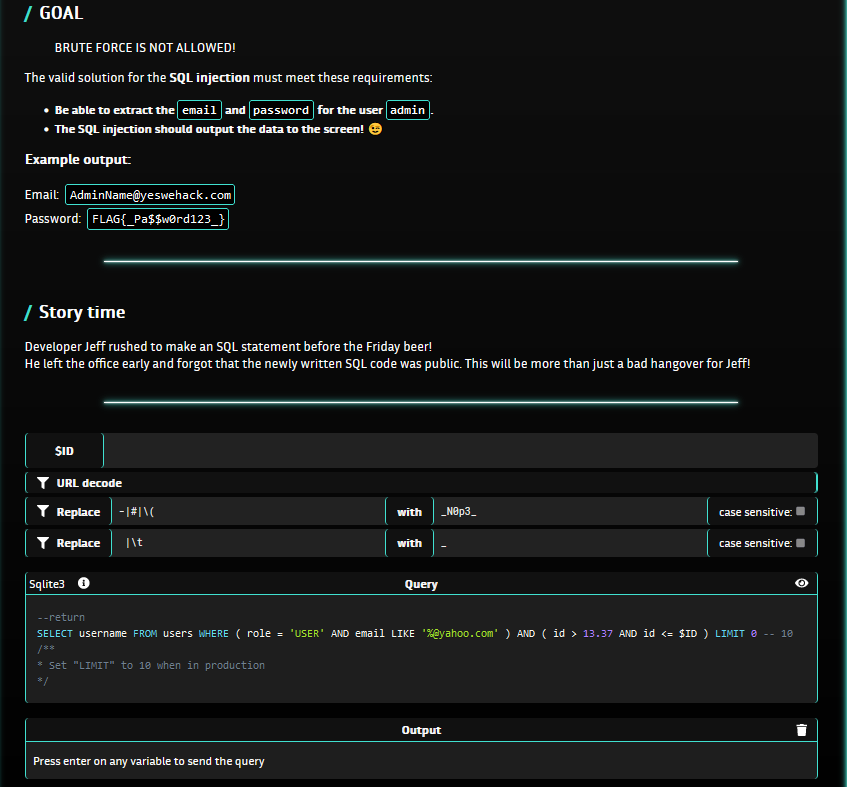Click into the $ID input field

[x=460, y=451]
